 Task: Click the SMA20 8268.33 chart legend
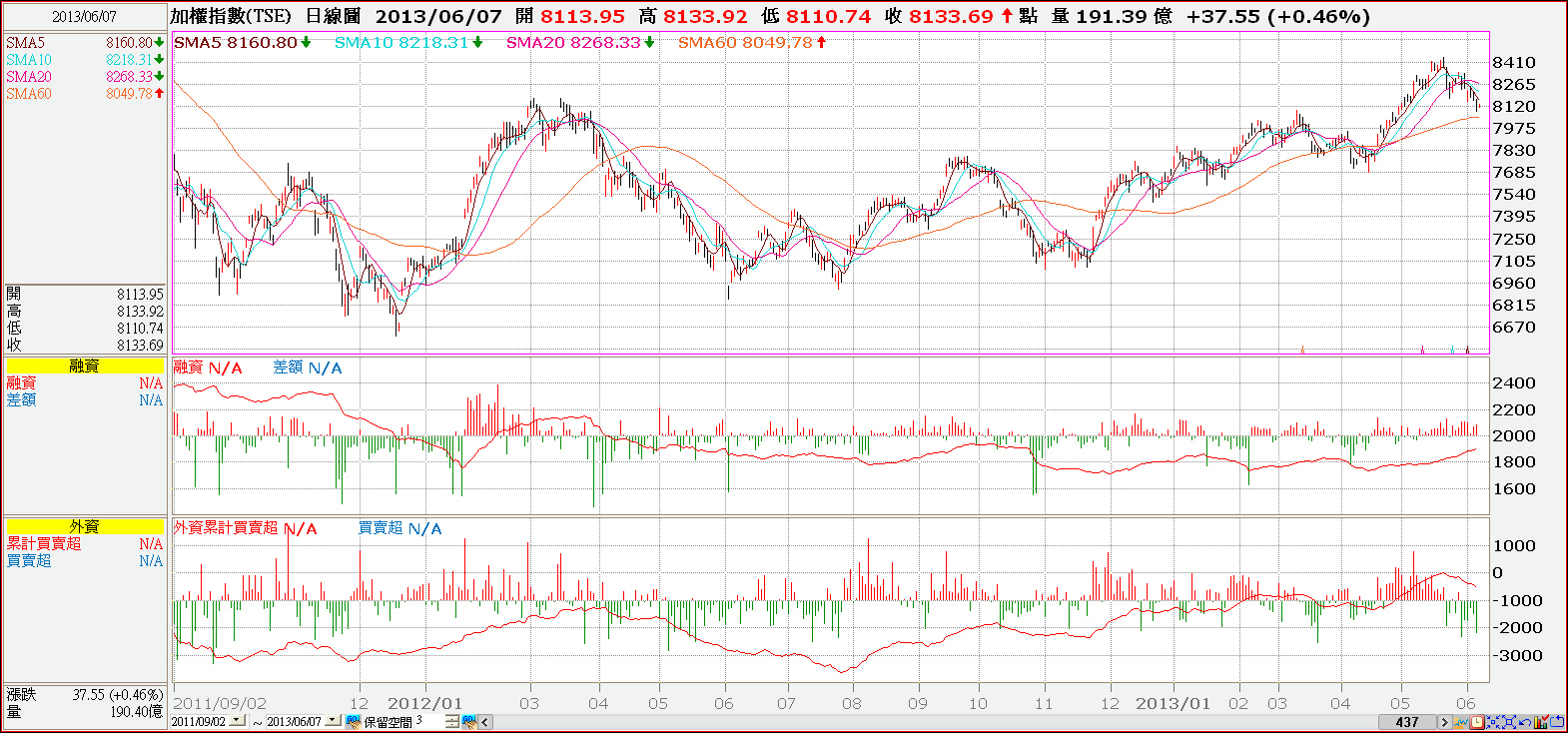point(580,42)
